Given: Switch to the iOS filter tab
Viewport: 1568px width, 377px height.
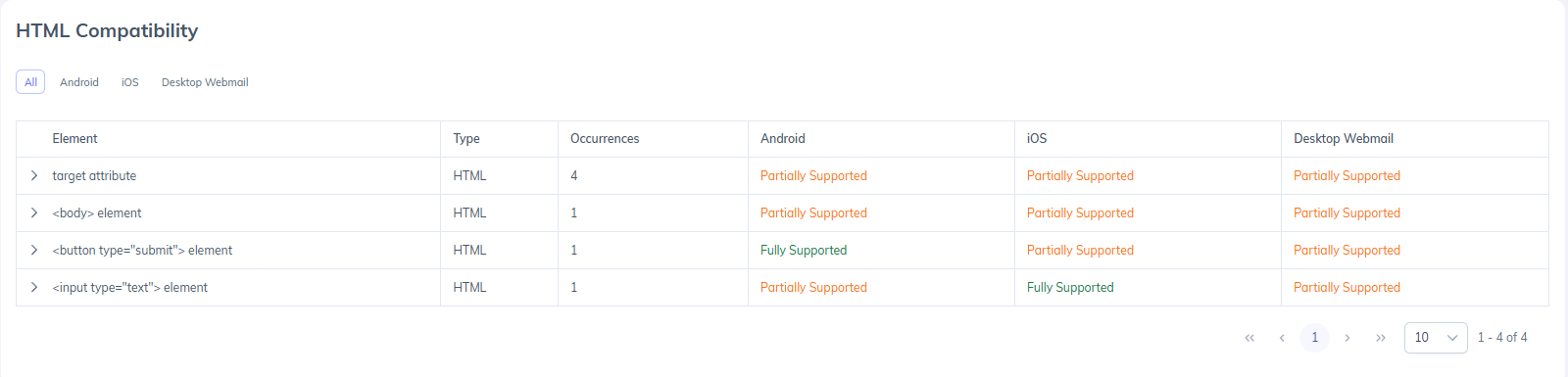Looking at the screenshot, I should pos(130,82).
